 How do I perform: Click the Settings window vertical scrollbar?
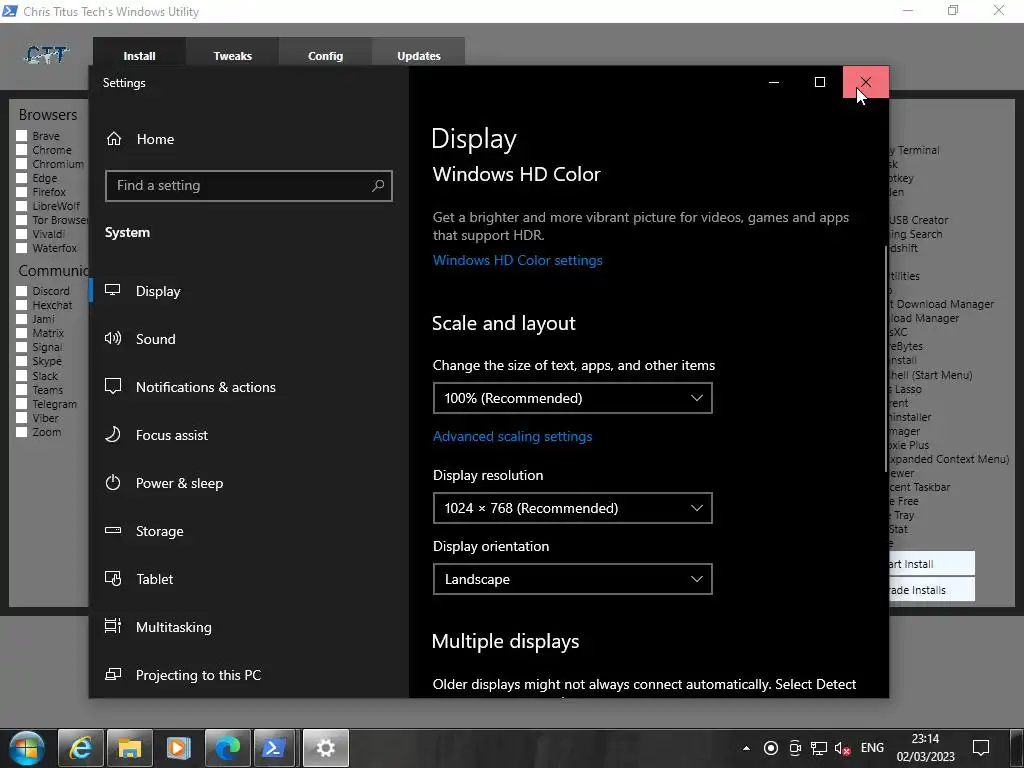(x=886, y=358)
